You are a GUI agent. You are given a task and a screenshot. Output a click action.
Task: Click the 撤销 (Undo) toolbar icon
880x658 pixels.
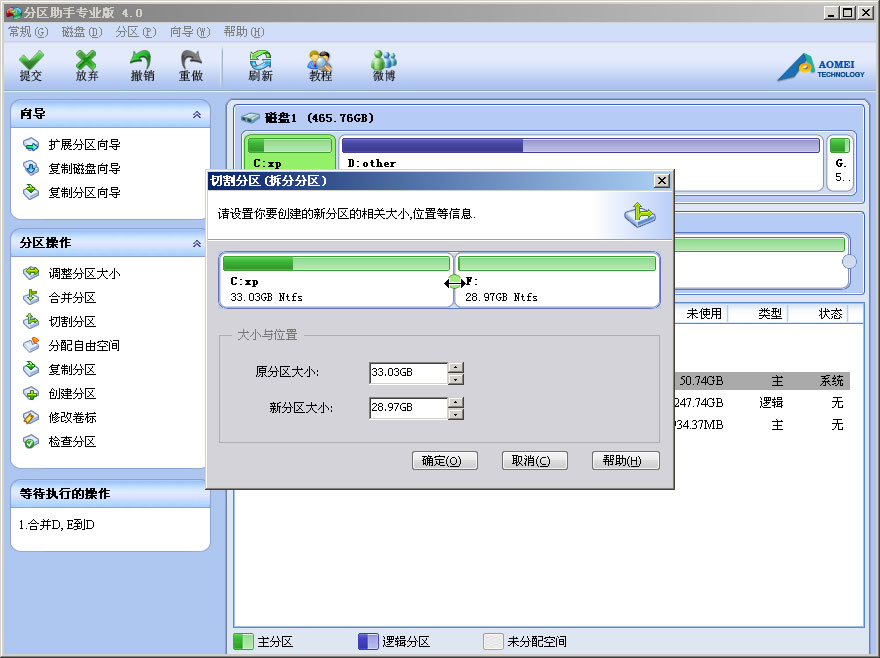click(x=143, y=66)
